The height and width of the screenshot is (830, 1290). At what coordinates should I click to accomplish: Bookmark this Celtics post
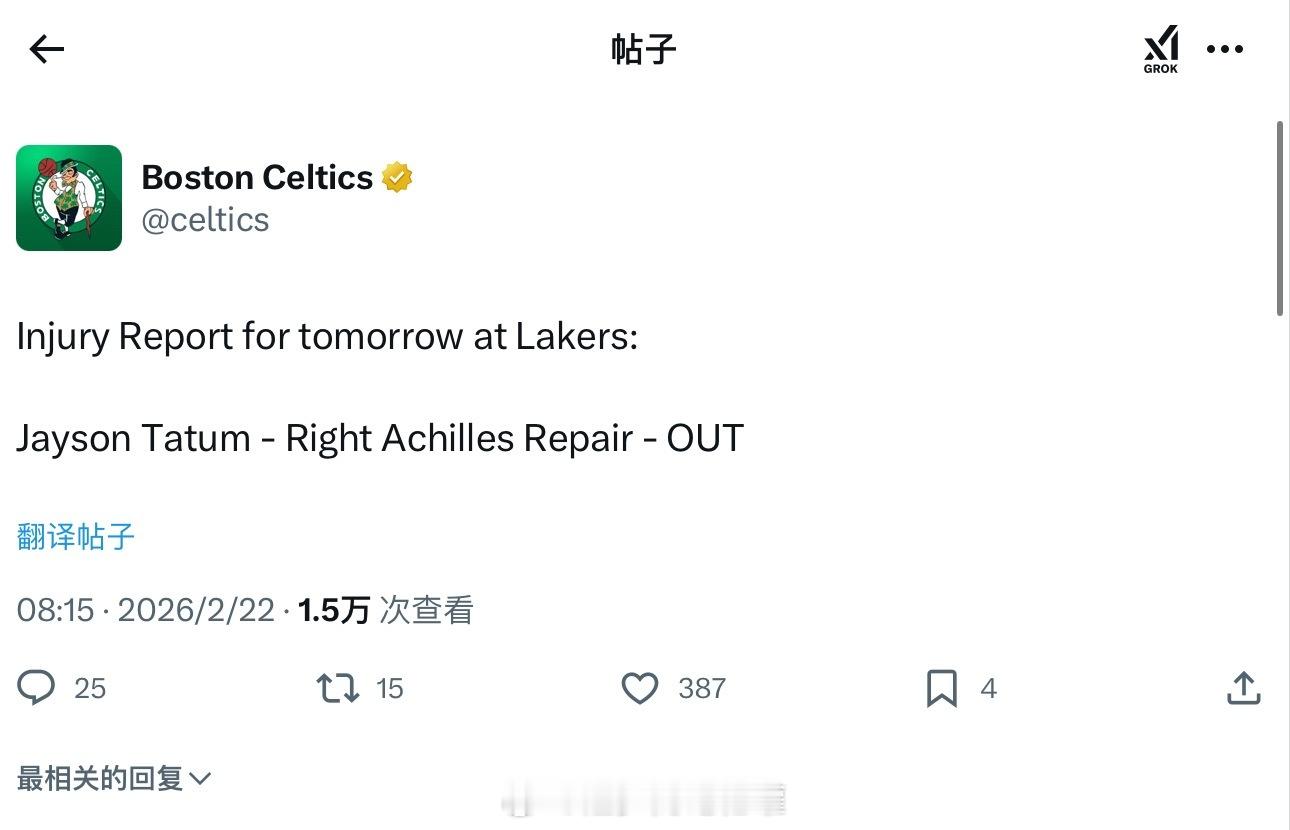[942, 688]
